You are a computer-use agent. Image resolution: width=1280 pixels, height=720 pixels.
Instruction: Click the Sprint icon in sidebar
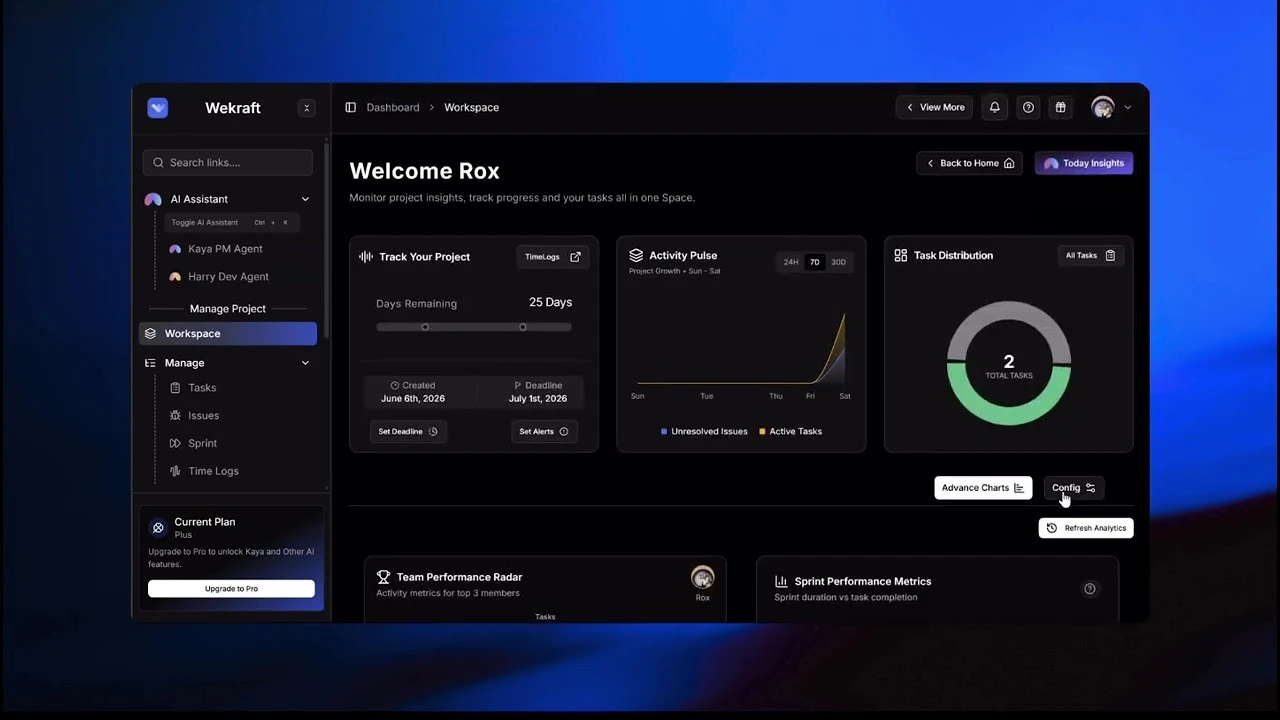pos(175,443)
